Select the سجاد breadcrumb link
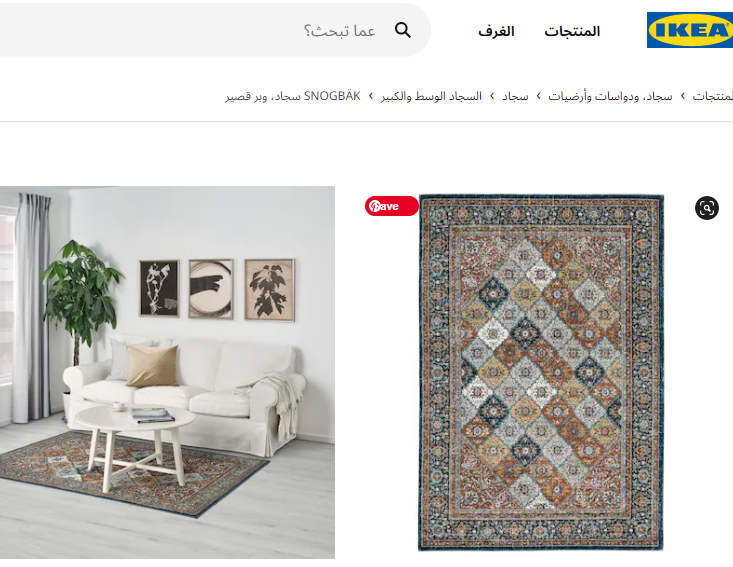 click(x=515, y=96)
